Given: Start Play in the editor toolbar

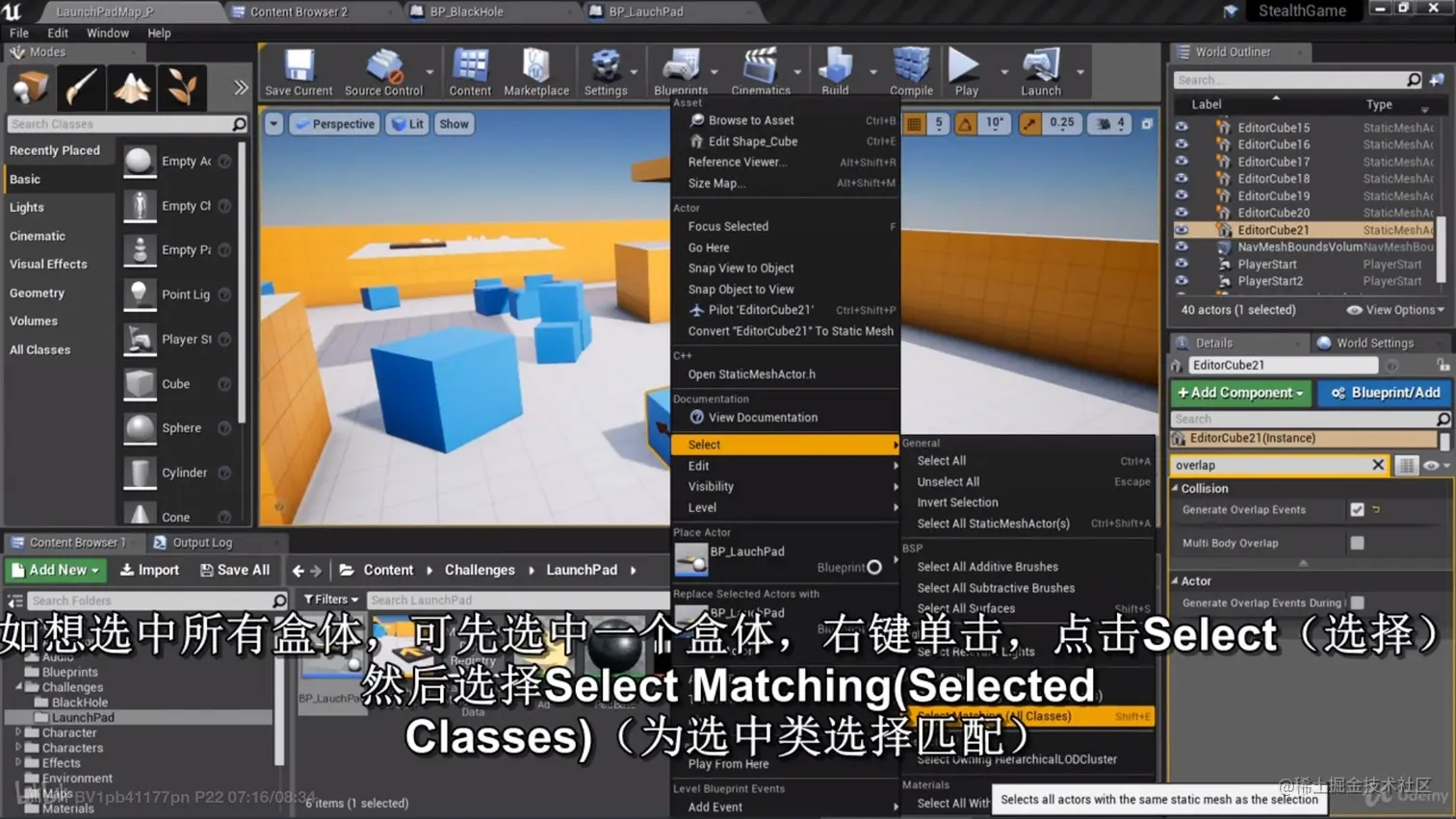Looking at the screenshot, I should (964, 65).
